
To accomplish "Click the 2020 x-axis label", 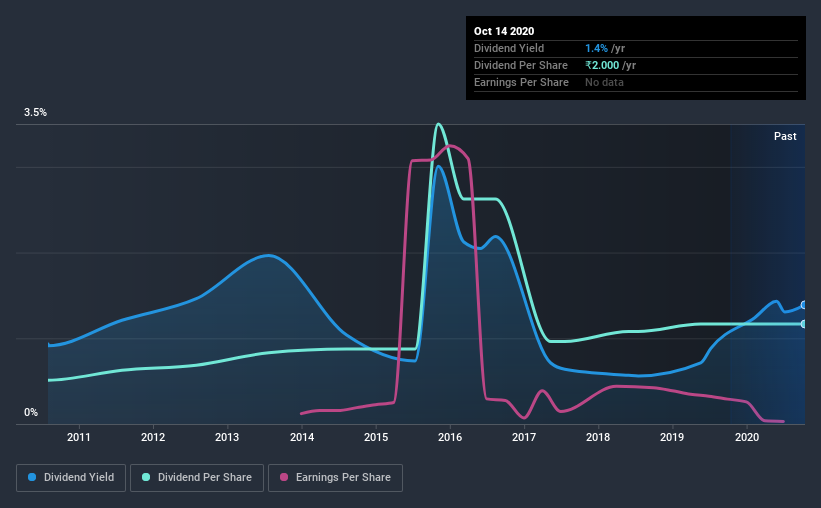I will (x=747, y=437).
